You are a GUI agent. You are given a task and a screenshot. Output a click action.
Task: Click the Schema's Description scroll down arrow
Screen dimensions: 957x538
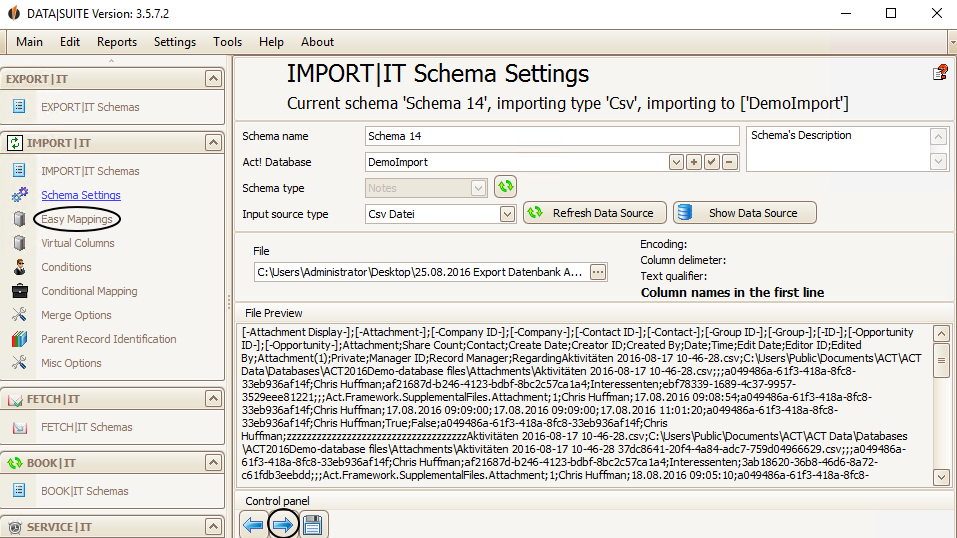pos(938,161)
